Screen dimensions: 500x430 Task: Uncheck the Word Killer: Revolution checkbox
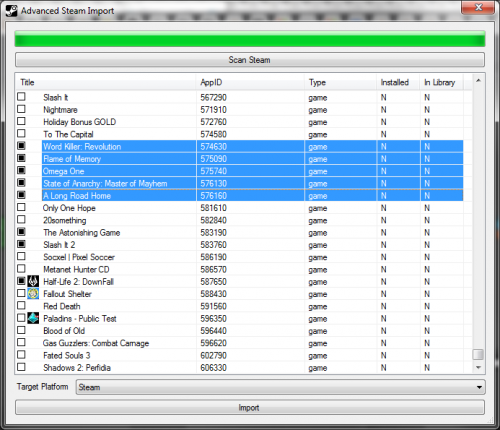pos(21,146)
